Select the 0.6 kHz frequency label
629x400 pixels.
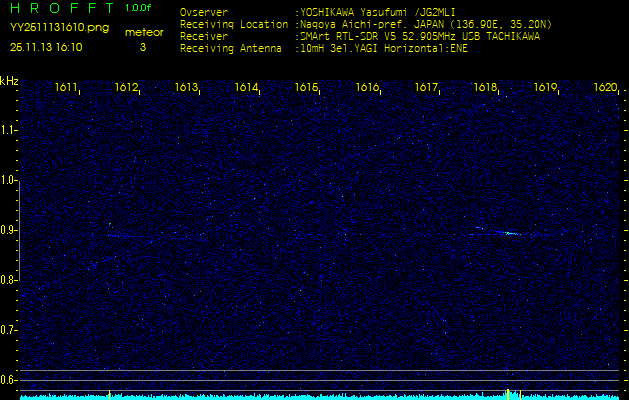tap(10, 379)
